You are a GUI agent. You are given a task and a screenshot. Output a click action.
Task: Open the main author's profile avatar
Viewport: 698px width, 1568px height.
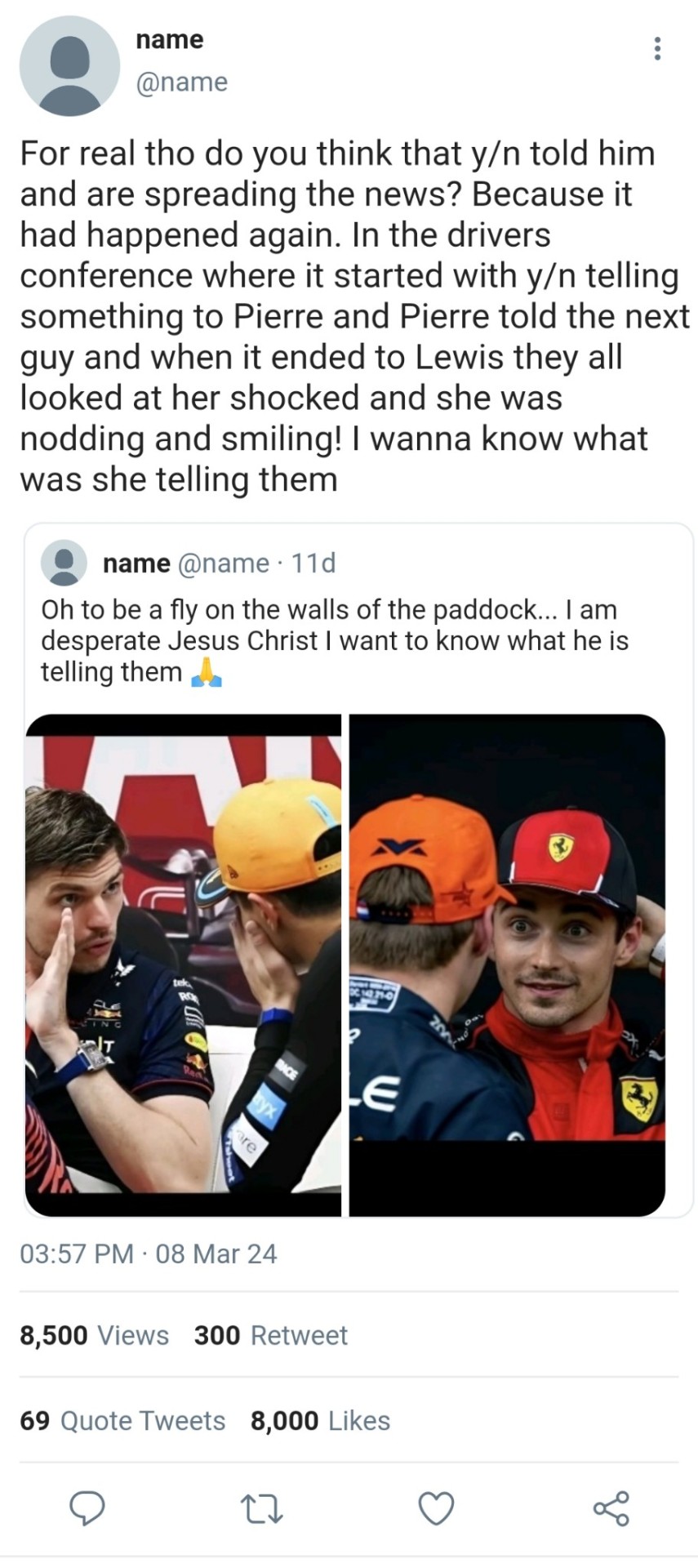69,65
